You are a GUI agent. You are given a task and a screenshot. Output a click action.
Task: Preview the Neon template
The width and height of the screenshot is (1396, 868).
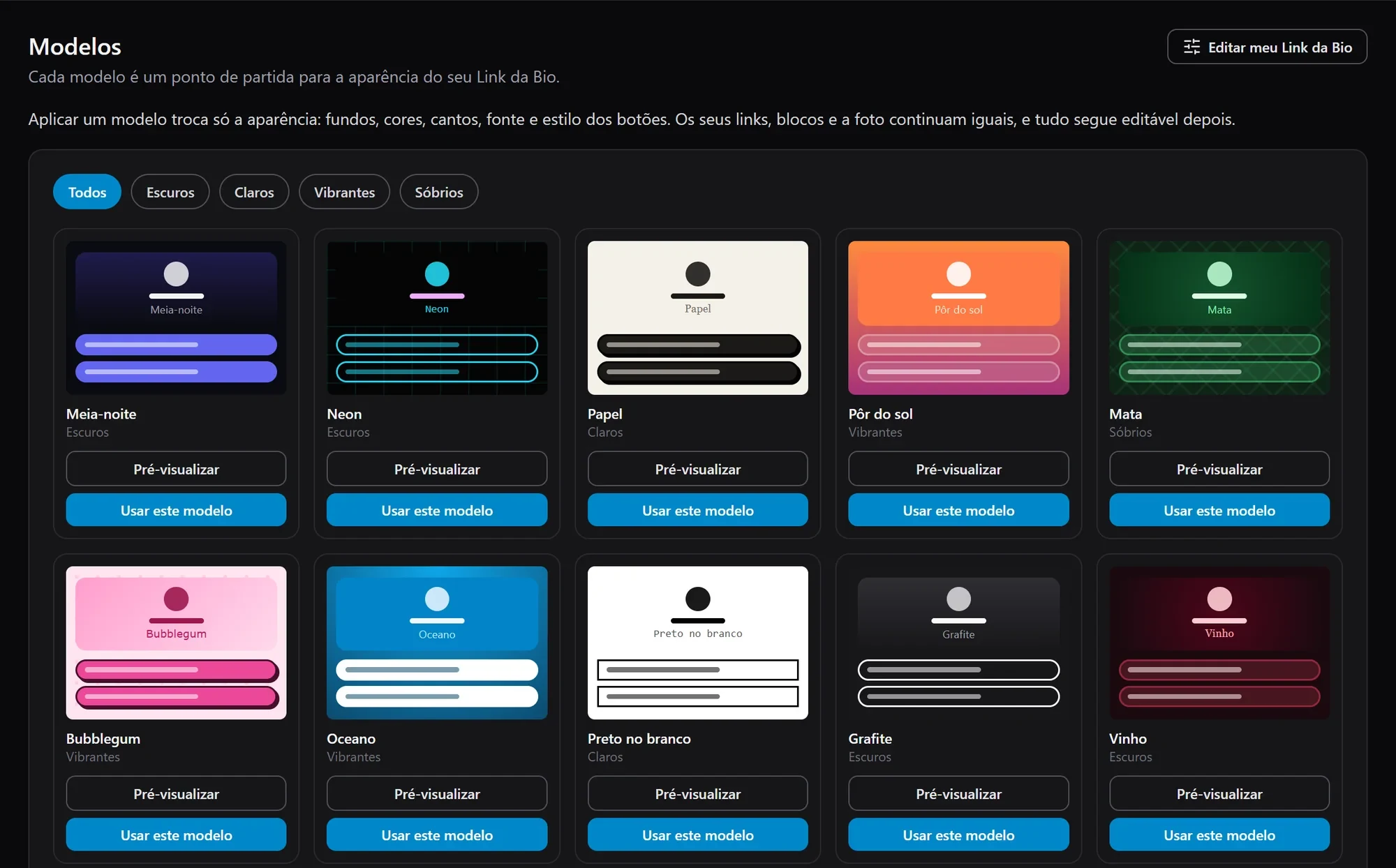click(x=437, y=469)
